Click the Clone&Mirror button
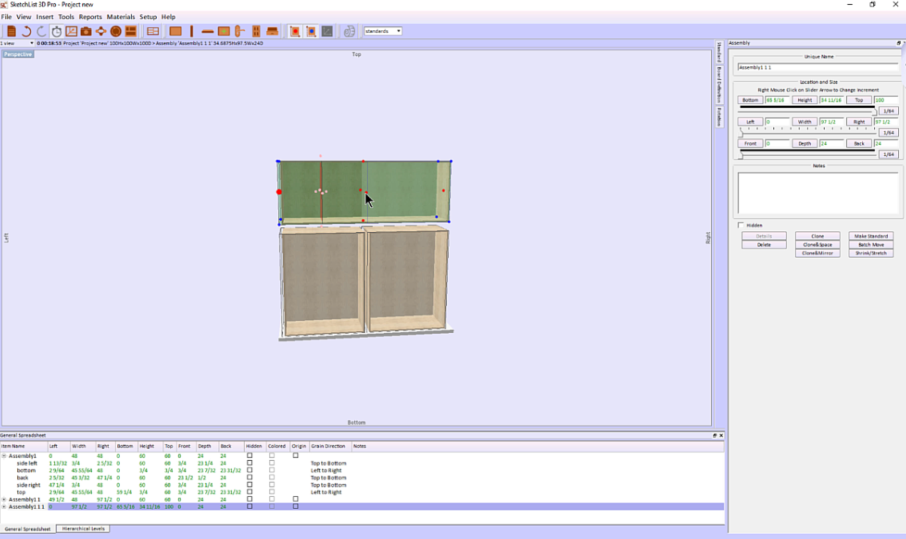 [x=817, y=253]
